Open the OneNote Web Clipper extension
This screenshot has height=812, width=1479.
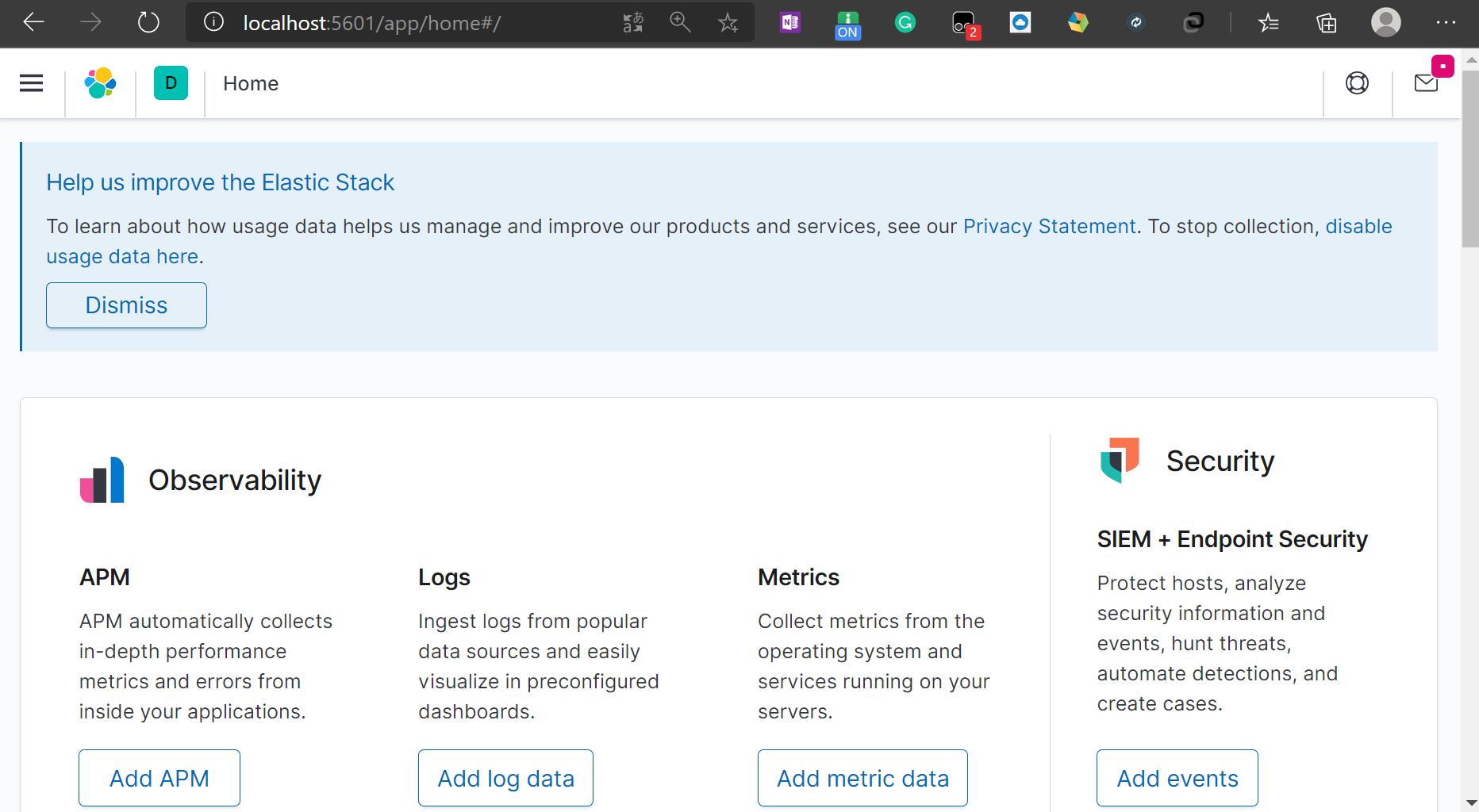(x=790, y=22)
